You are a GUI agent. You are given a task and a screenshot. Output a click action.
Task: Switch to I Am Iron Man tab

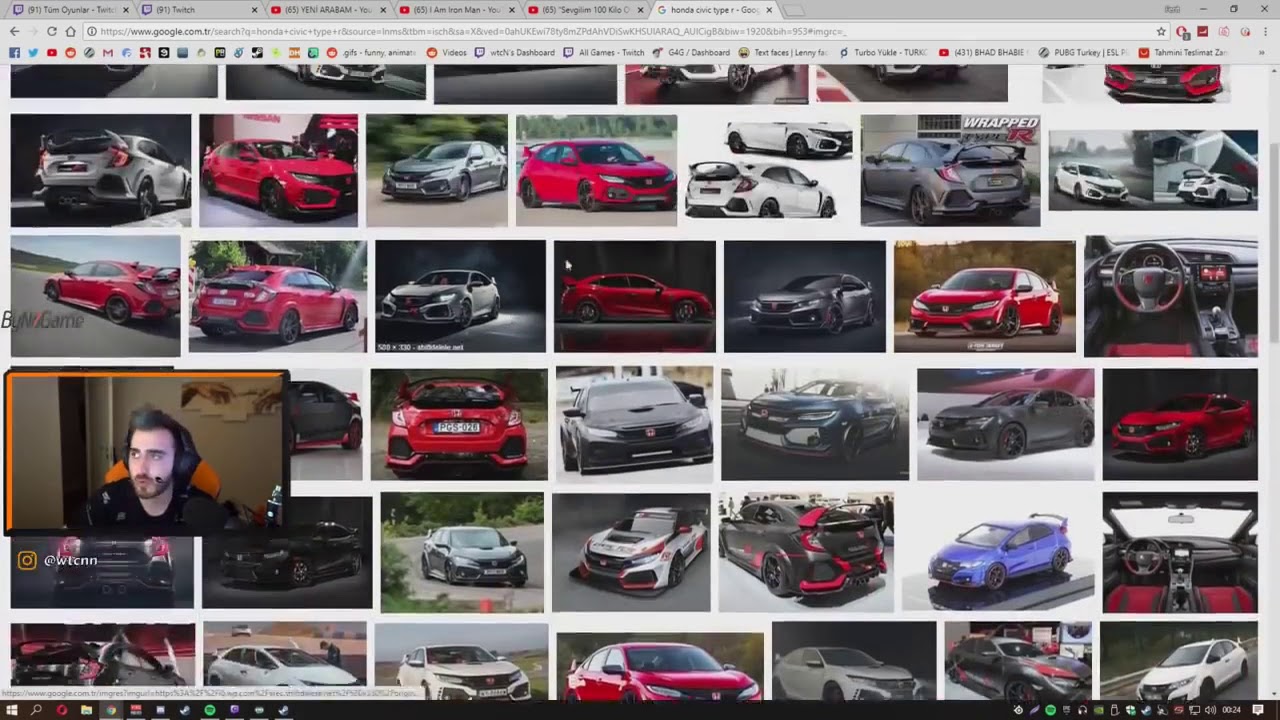click(x=454, y=10)
